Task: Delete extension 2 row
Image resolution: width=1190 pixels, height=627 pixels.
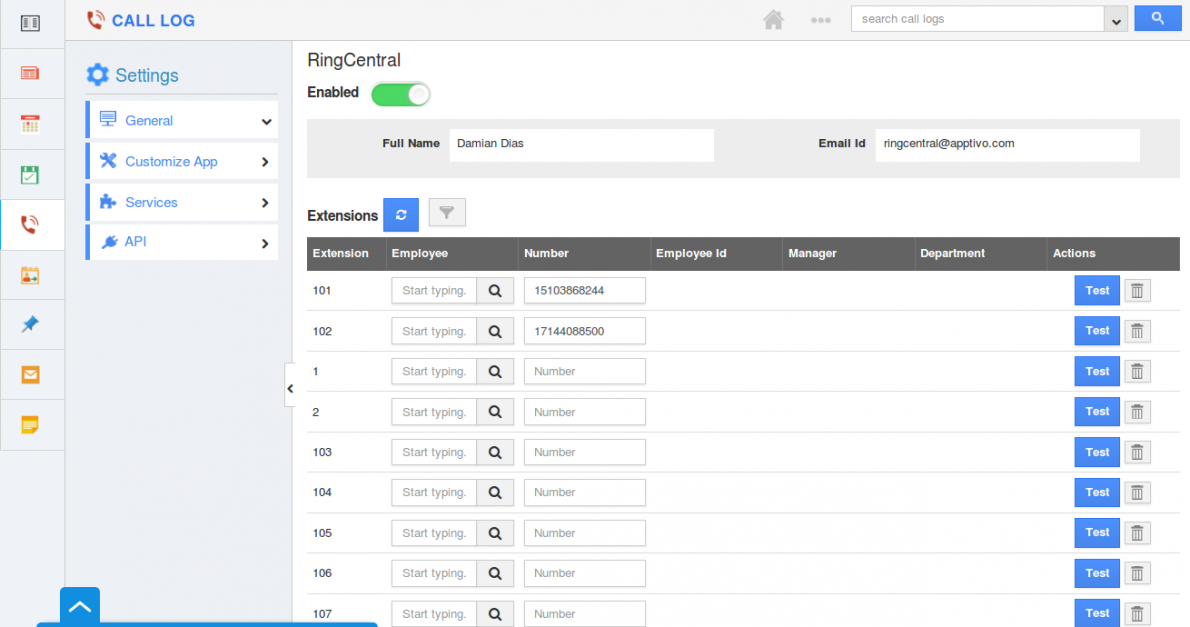Action: 1137,412
